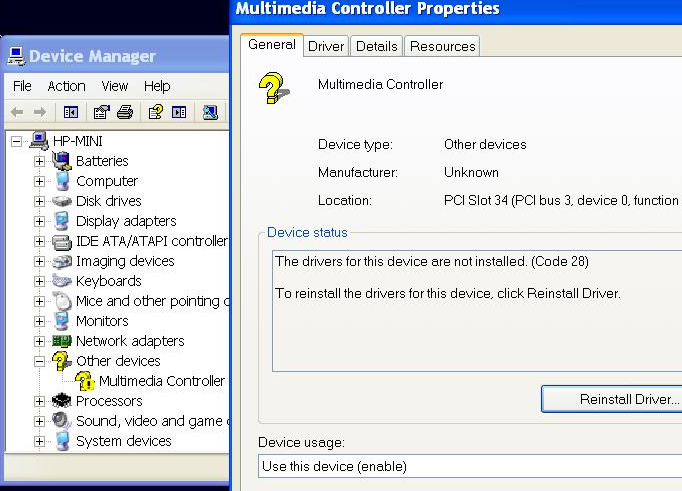The width and height of the screenshot is (682, 491).
Task: Click the HP-MINI computer icon
Action: click(x=39, y=141)
